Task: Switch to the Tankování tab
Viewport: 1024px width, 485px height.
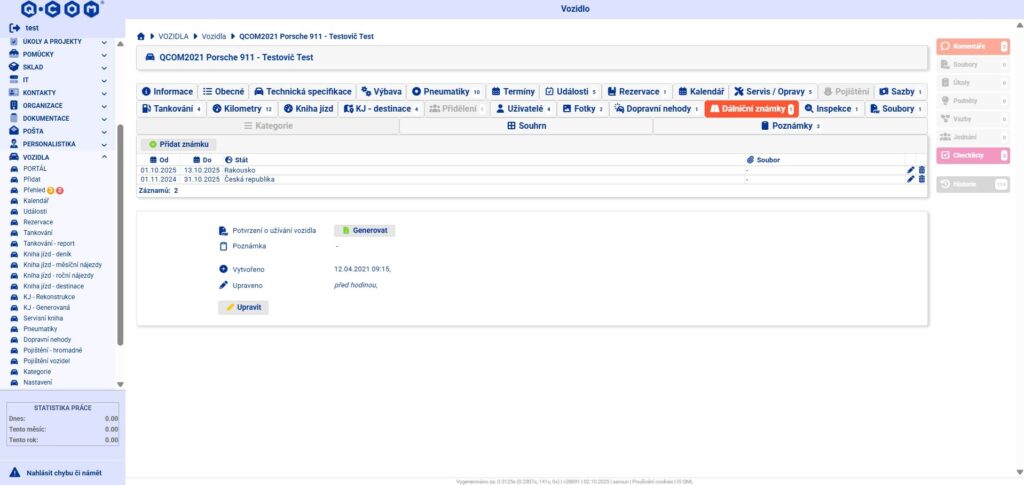Action: click(172, 109)
